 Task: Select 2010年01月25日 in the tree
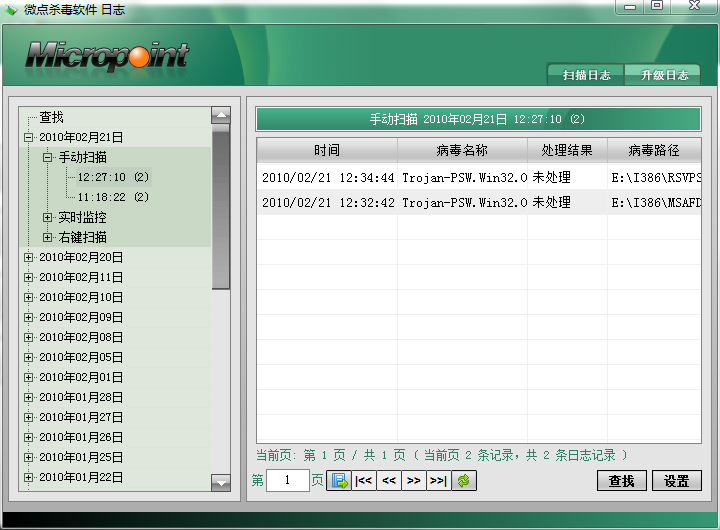(81, 457)
